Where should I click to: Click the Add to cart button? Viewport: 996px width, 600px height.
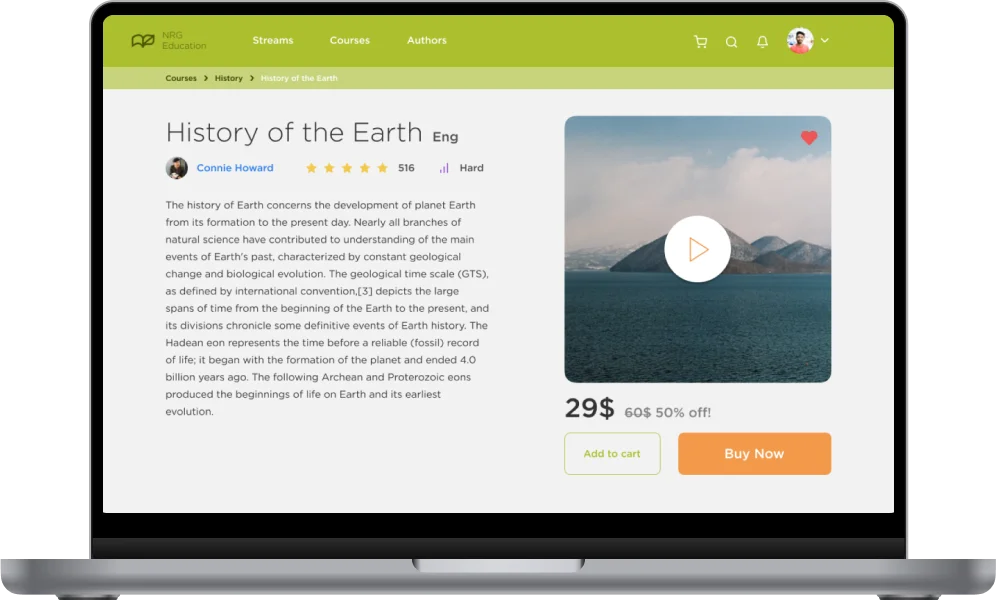click(x=612, y=453)
